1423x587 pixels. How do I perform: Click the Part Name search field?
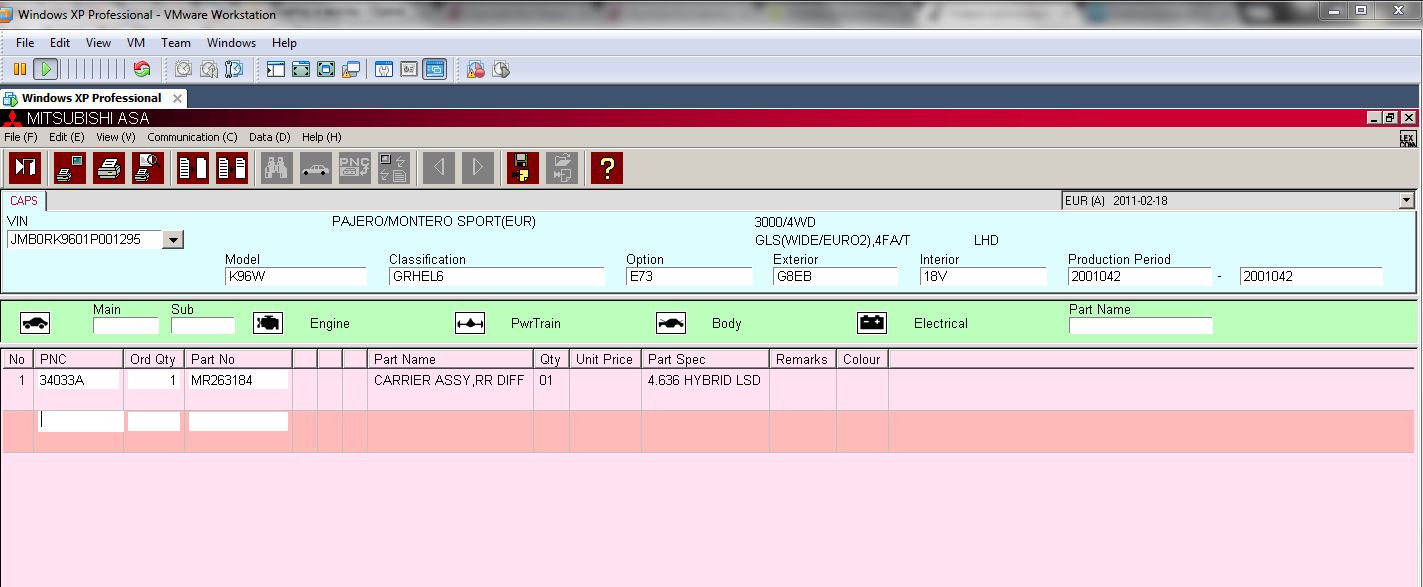1140,326
